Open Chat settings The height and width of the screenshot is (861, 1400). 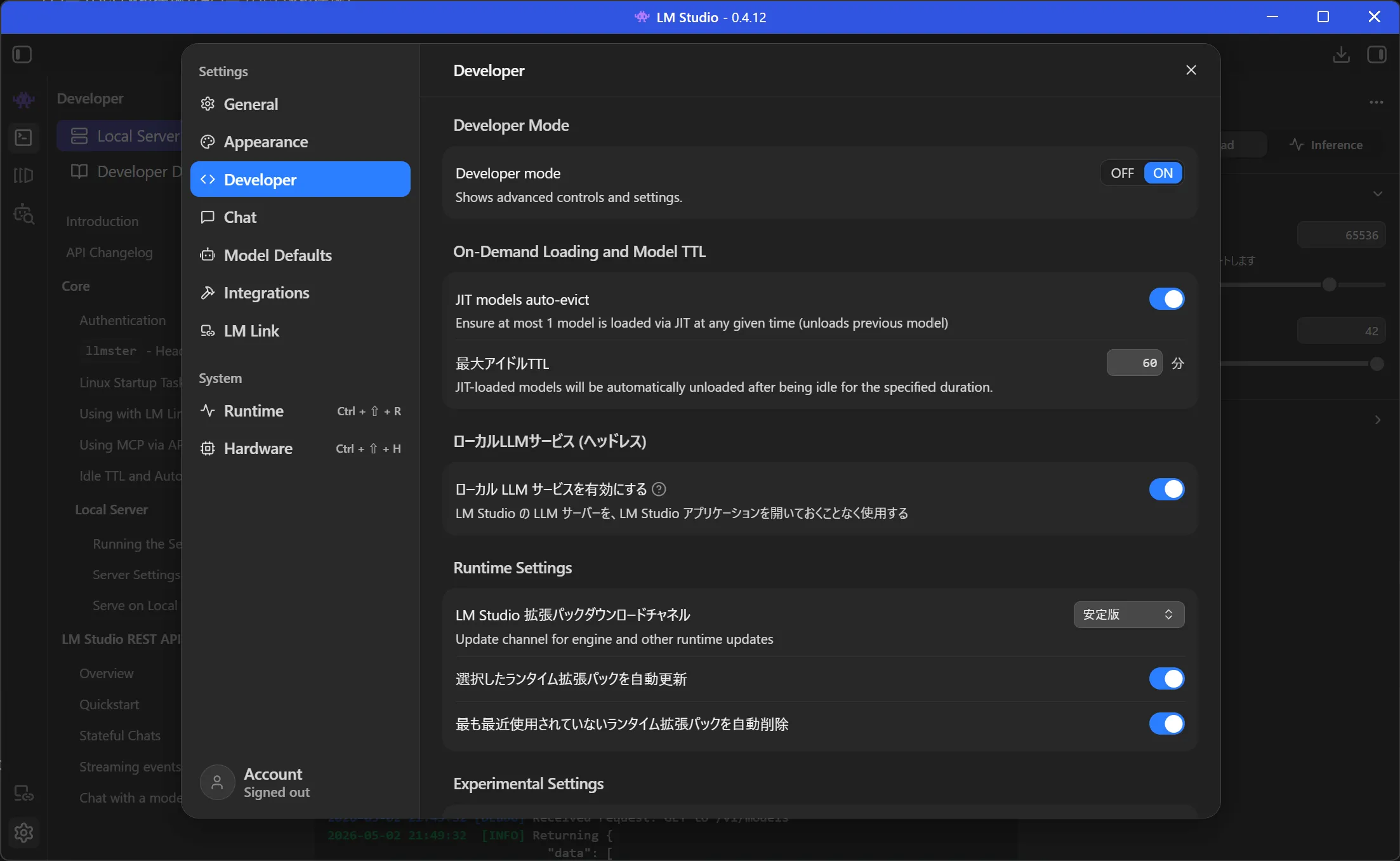[300, 217]
